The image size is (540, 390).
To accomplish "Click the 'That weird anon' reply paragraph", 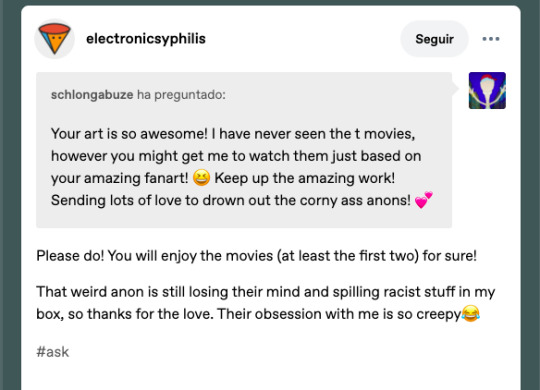I will (266, 303).
